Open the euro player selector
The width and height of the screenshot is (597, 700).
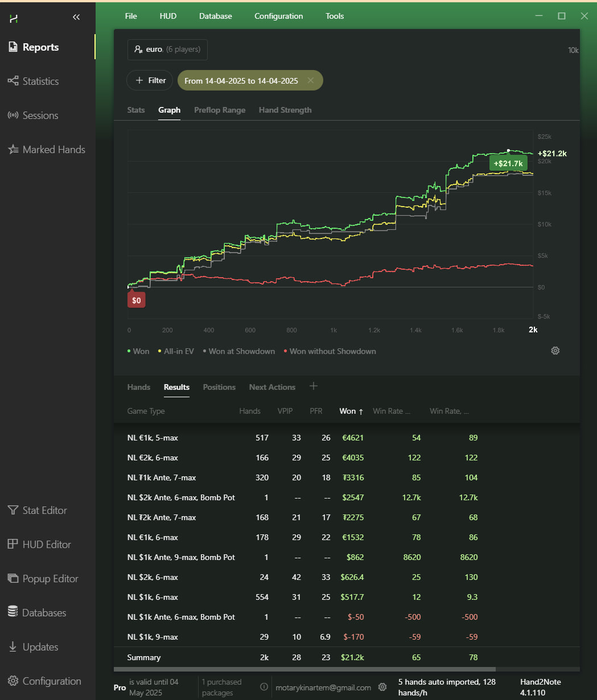[167, 49]
